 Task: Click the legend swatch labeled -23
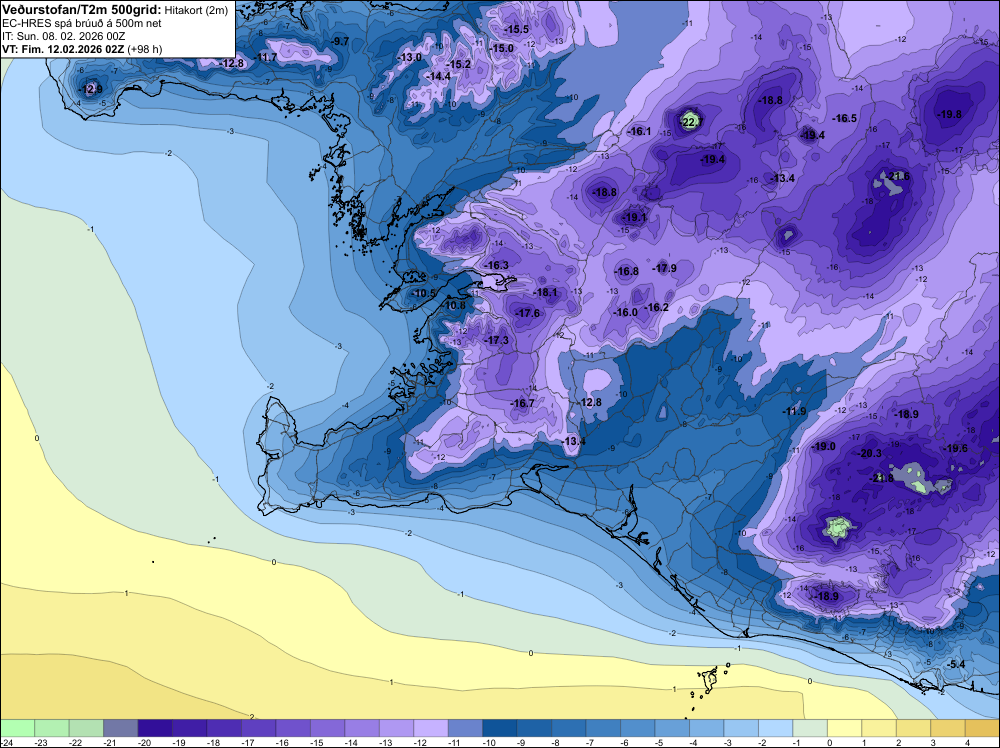point(52,728)
